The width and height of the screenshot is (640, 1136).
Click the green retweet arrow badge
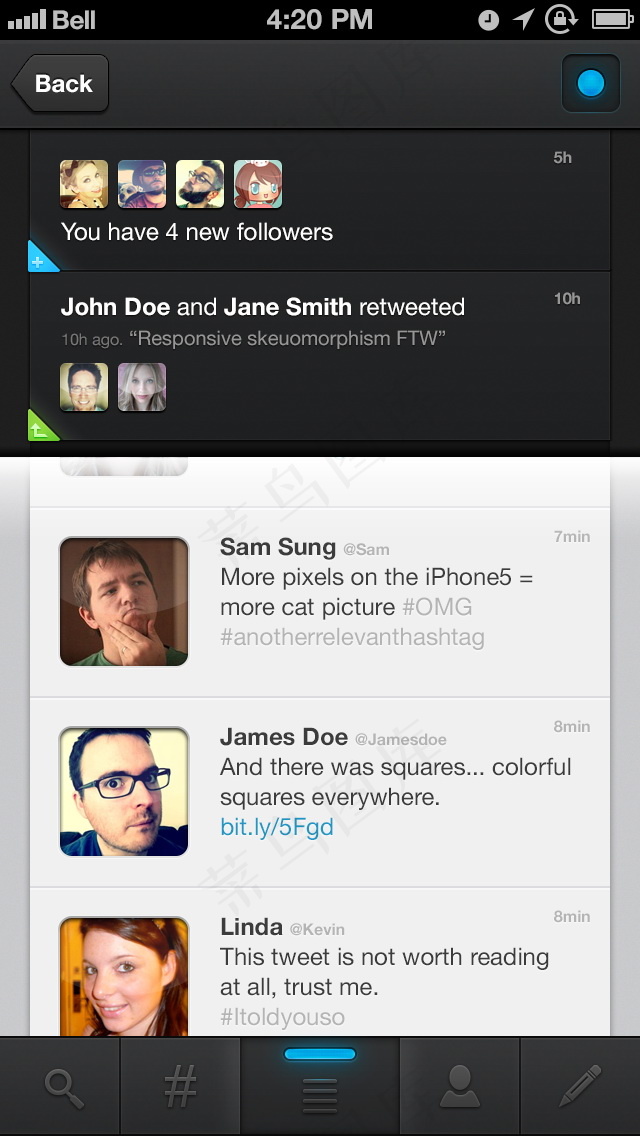[41, 427]
